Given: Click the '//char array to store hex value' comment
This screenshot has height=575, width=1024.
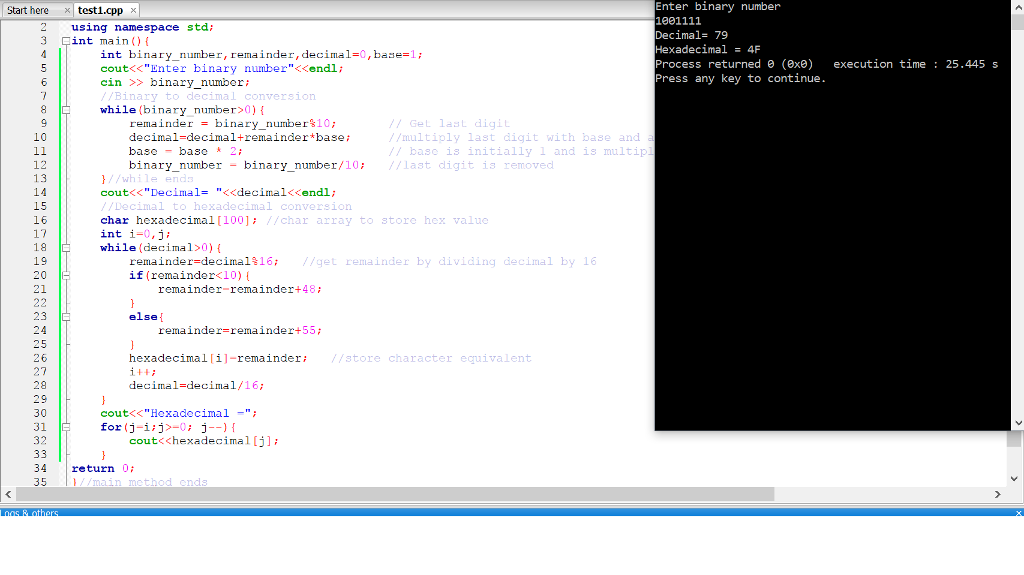Looking at the screenshot, I should (x=377, y=220).
